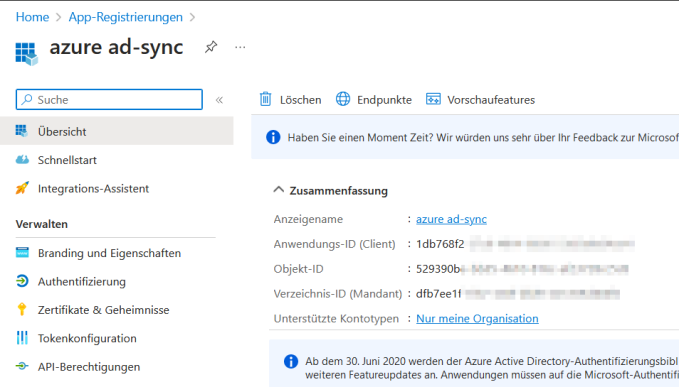Click into the Suche search field
This screenshot has width=679, height=387.
click(x=109, y=100)
